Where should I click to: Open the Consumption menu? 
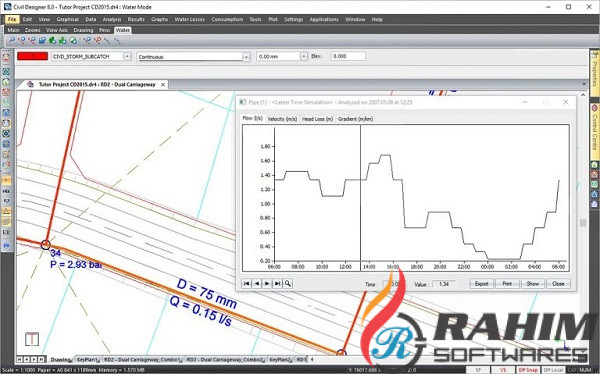227,19
